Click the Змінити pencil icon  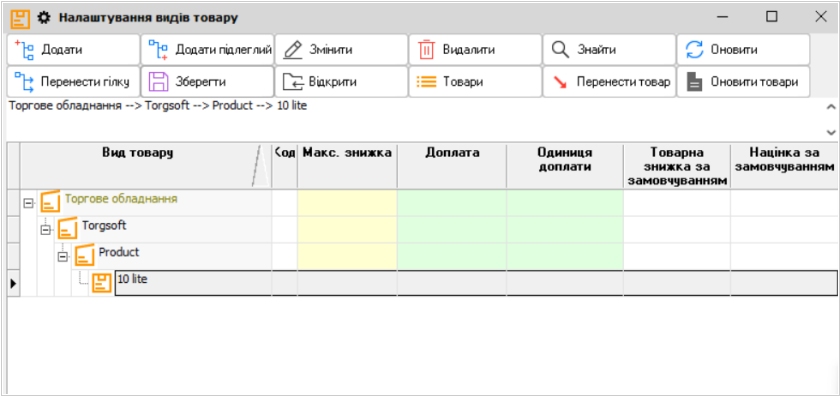(292, 50)
